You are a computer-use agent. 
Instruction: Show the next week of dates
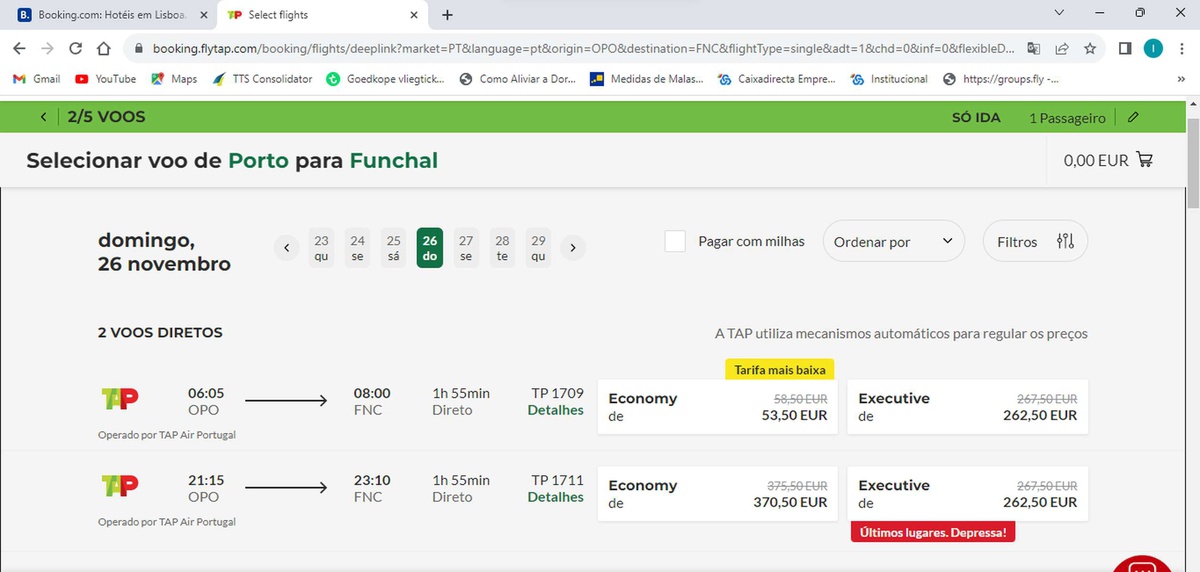(573, 247)
